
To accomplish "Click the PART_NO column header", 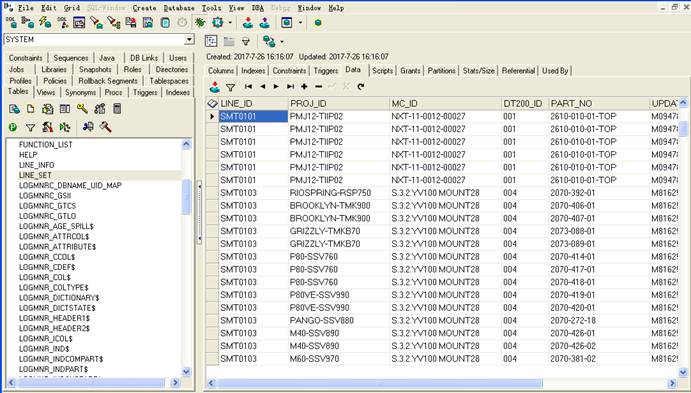I will [x=599, y=104].
